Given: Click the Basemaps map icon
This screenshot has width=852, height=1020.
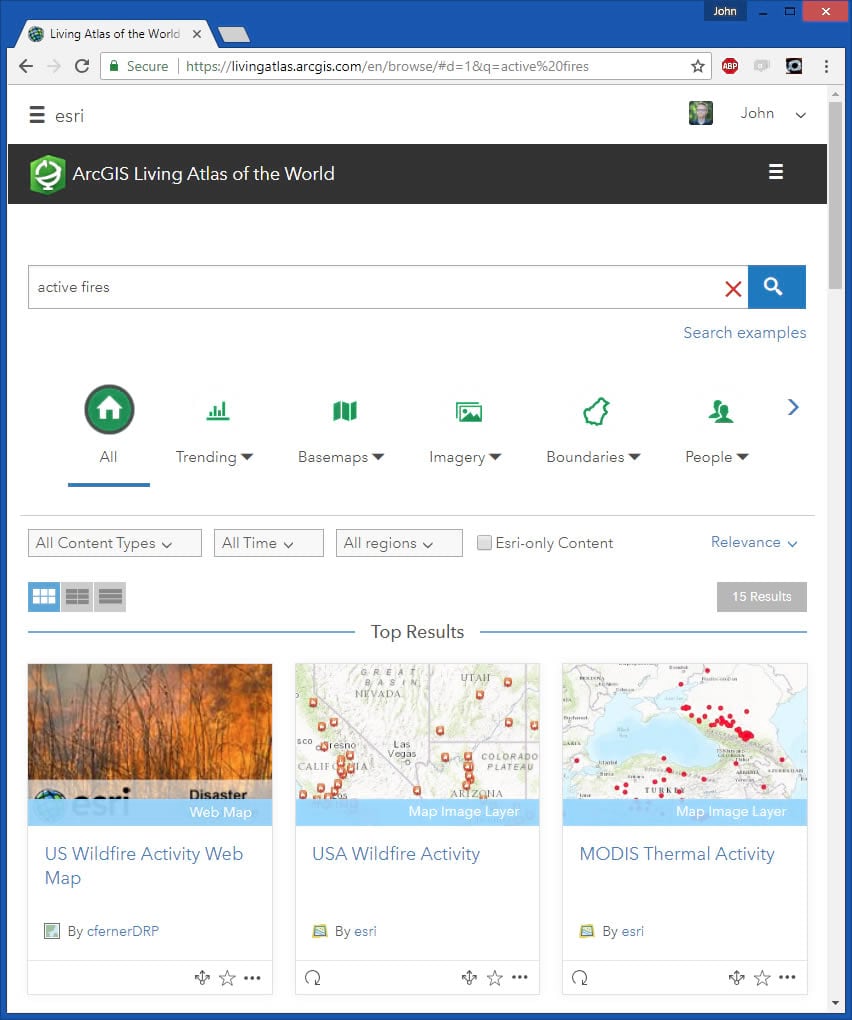Looking at the screenshot, I should click(x=345, y=410).
